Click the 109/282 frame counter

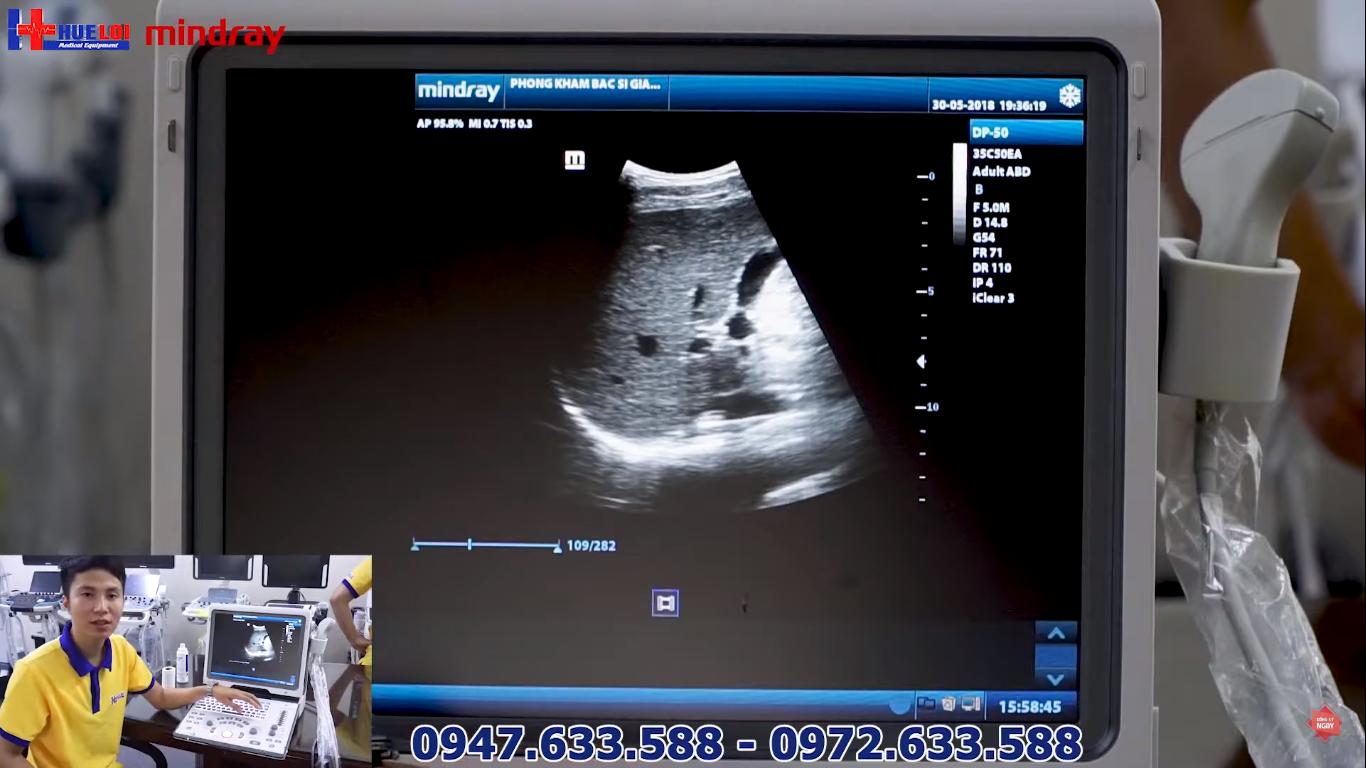pyautogui.click(x=591, y=546)
